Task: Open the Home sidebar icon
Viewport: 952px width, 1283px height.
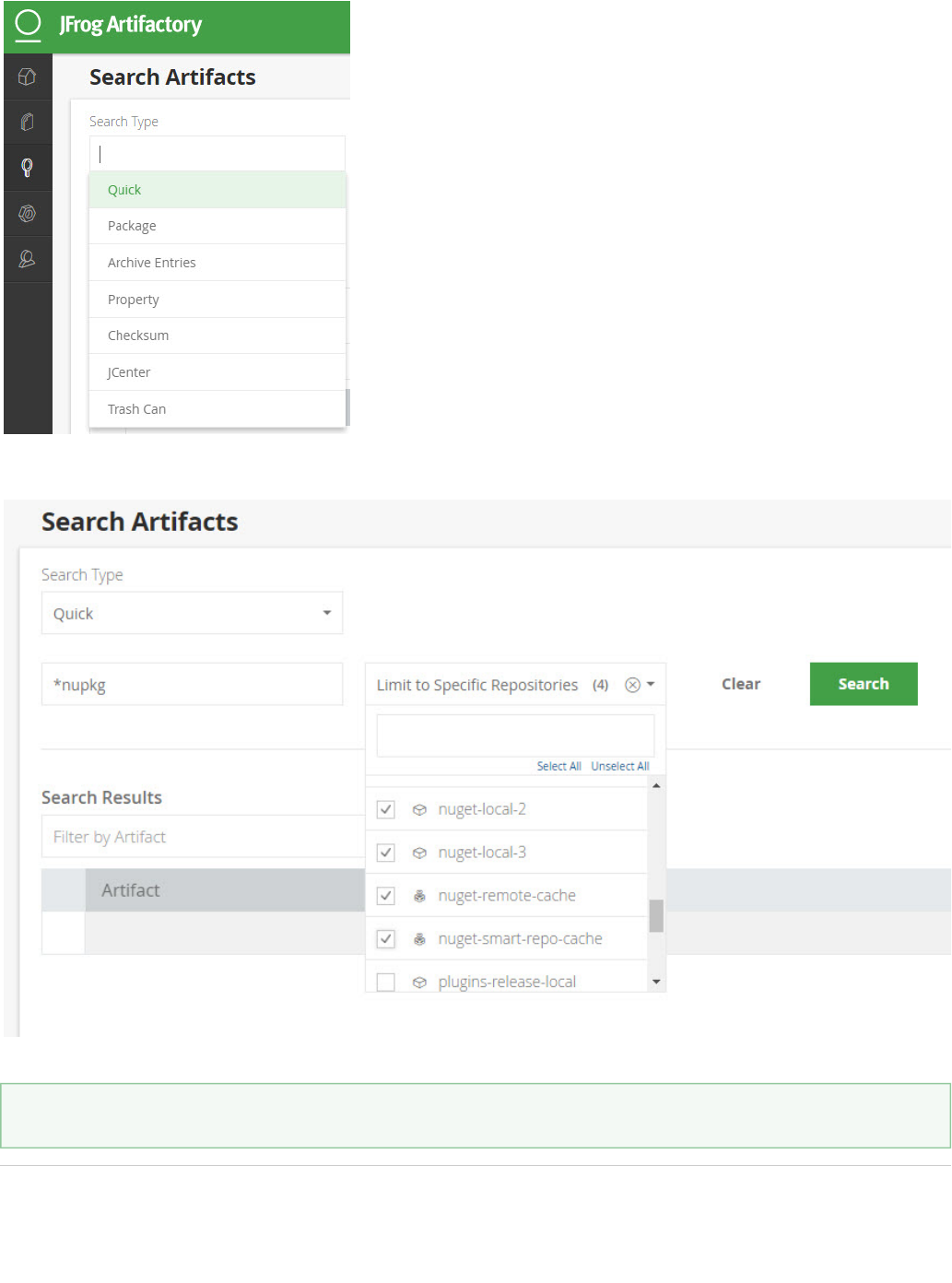Action: (x=28, y=77)
